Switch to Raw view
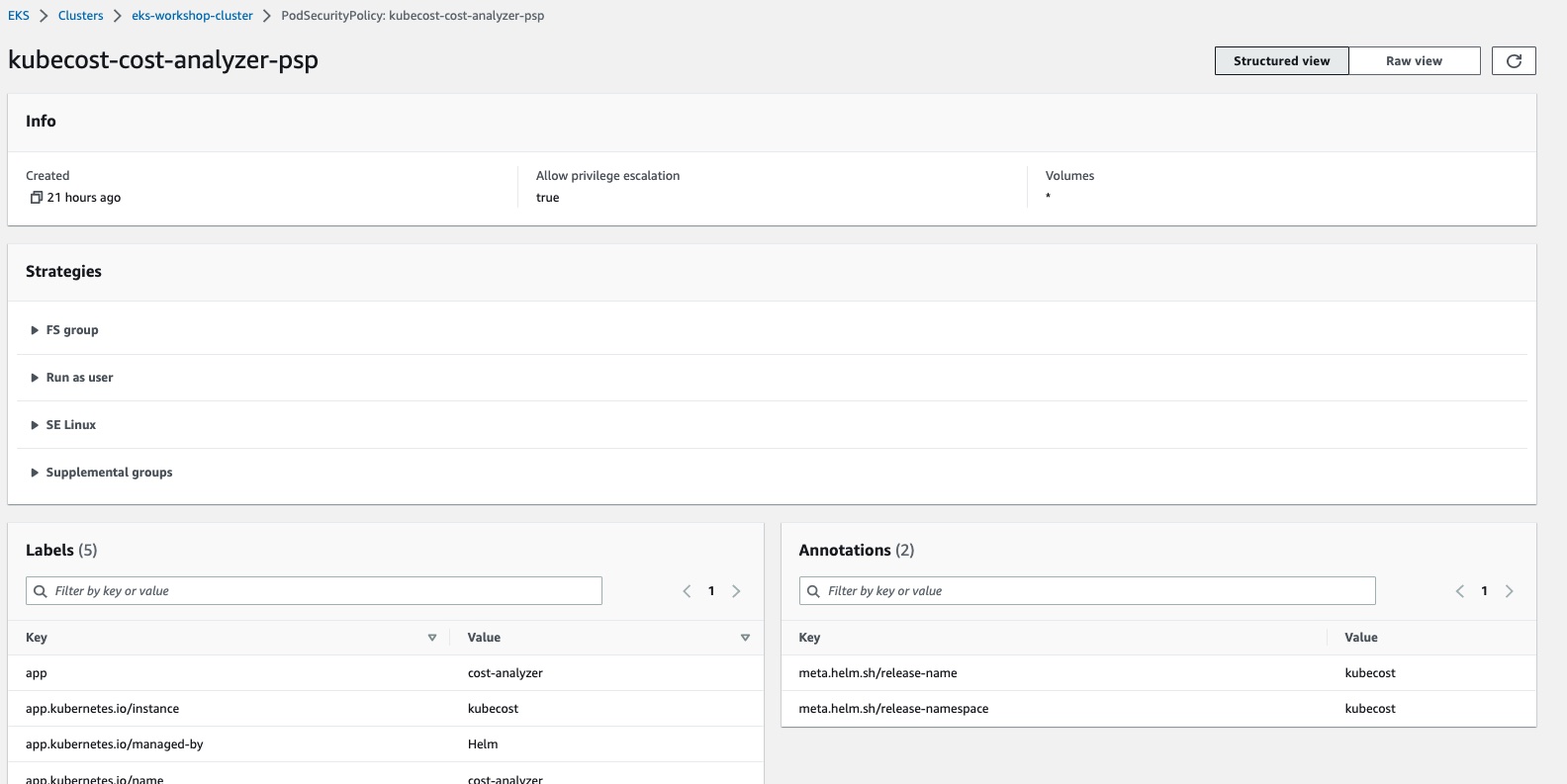 [1414, 61]
